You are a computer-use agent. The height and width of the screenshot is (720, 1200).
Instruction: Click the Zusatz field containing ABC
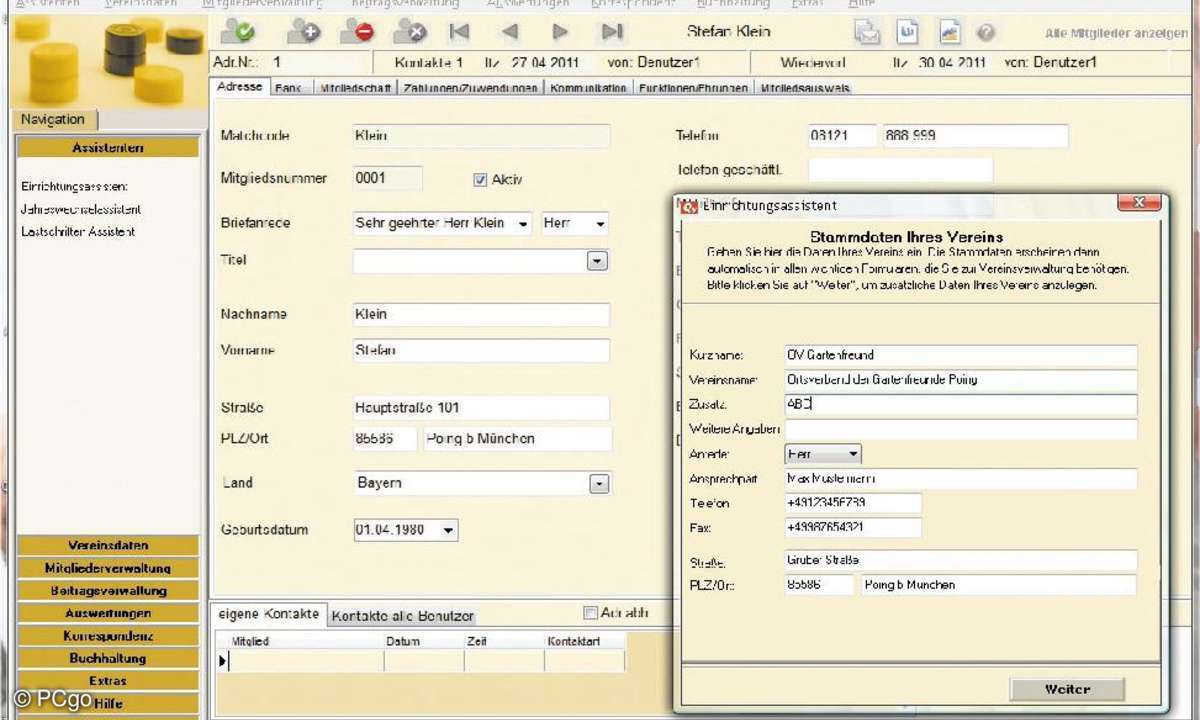[x=961, y=405]
